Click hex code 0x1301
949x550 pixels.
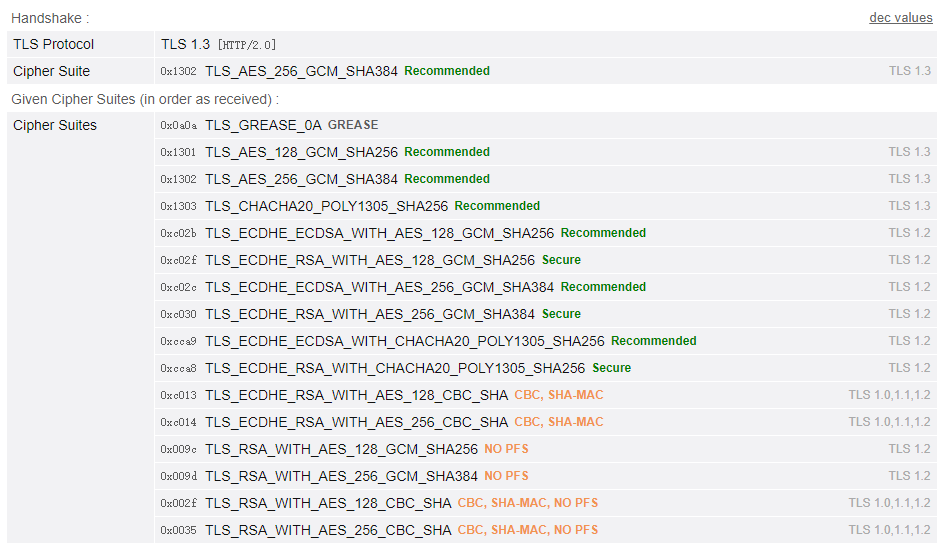click(179, 152)
